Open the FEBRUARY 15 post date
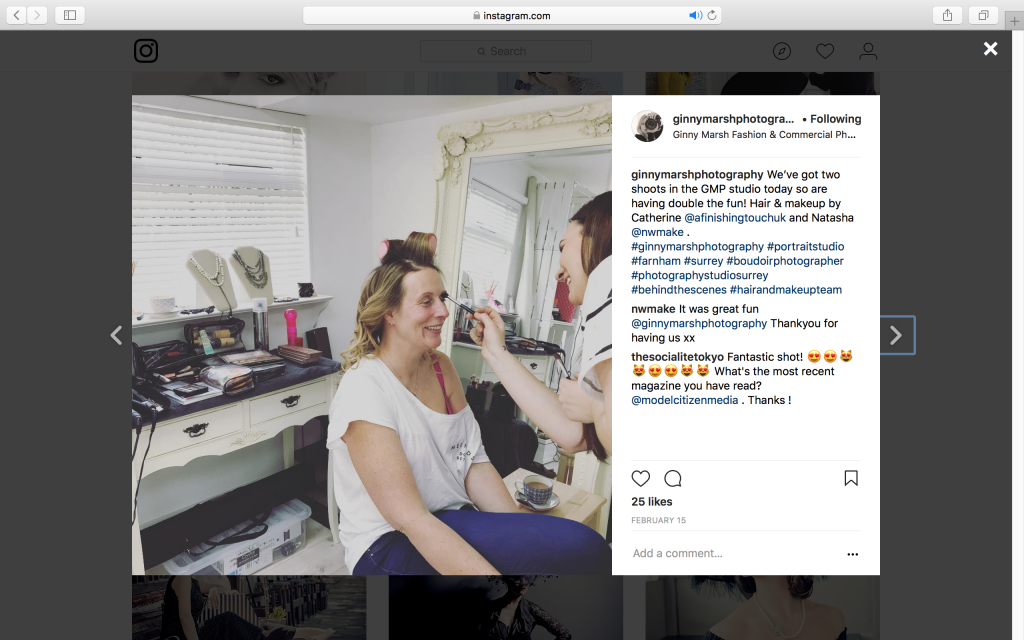The image size is (1024, 640). click(658, 520)
